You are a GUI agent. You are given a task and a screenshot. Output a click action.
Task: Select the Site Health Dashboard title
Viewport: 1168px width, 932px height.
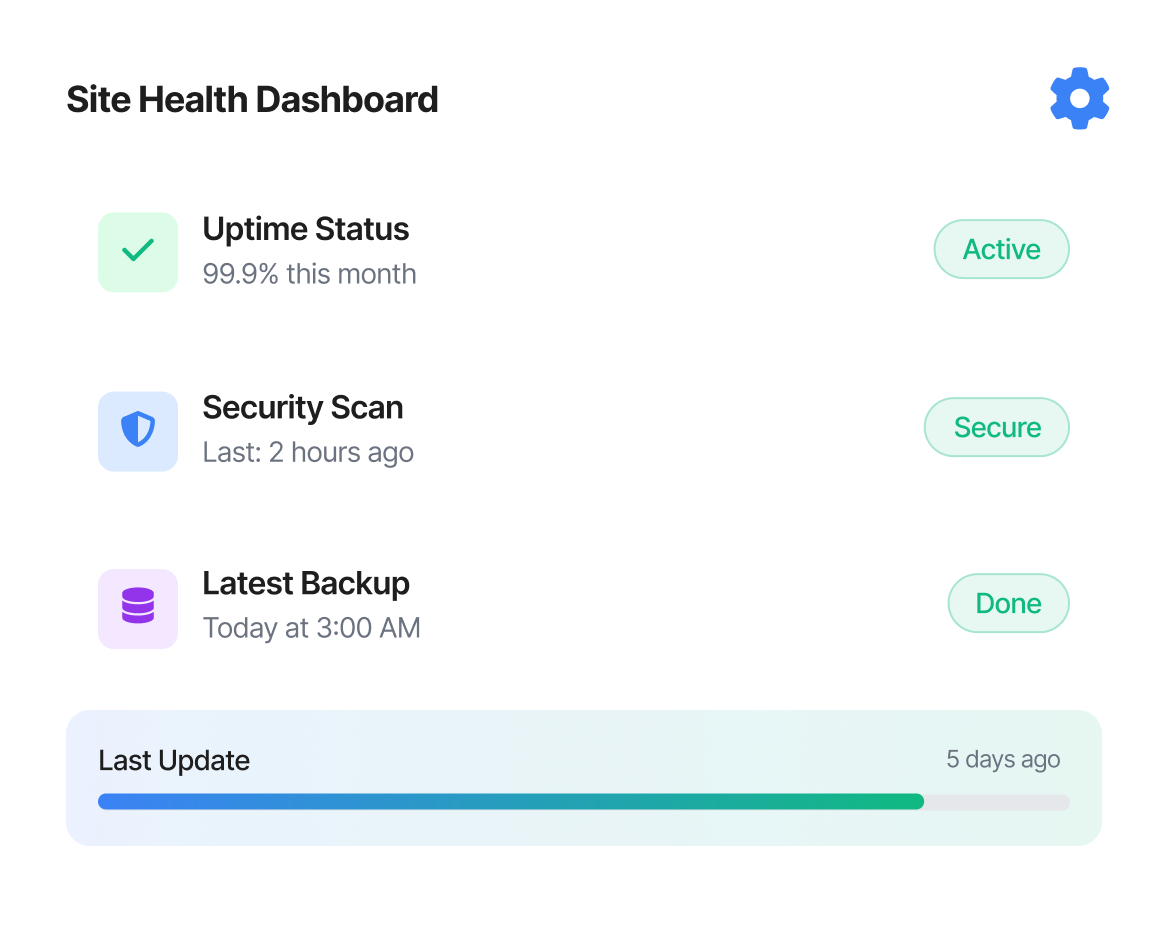(252, 100)
